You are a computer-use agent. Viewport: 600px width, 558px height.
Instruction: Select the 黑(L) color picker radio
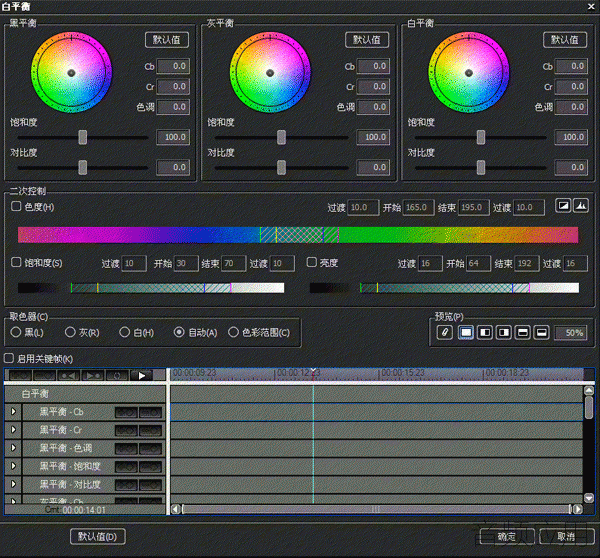16,332
